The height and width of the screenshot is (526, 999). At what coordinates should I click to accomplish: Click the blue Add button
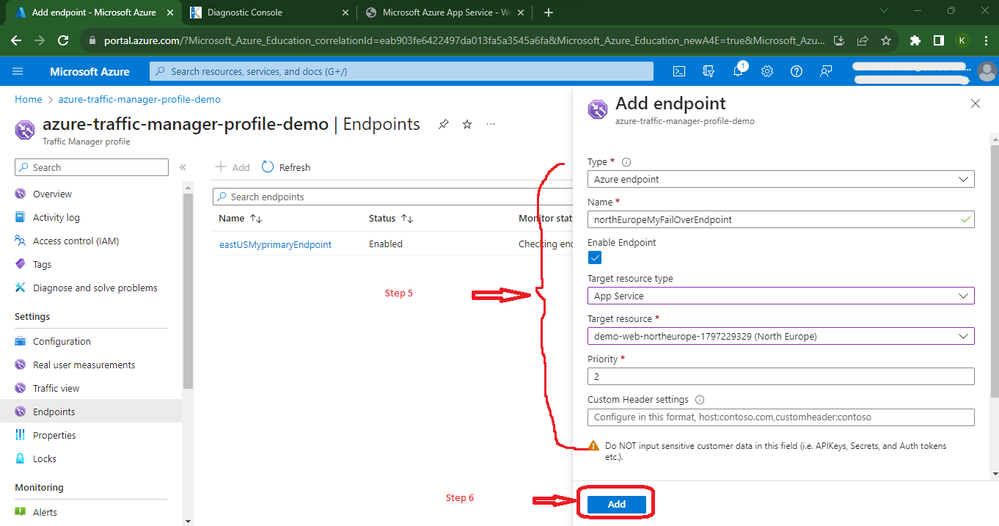pos(616,504)
